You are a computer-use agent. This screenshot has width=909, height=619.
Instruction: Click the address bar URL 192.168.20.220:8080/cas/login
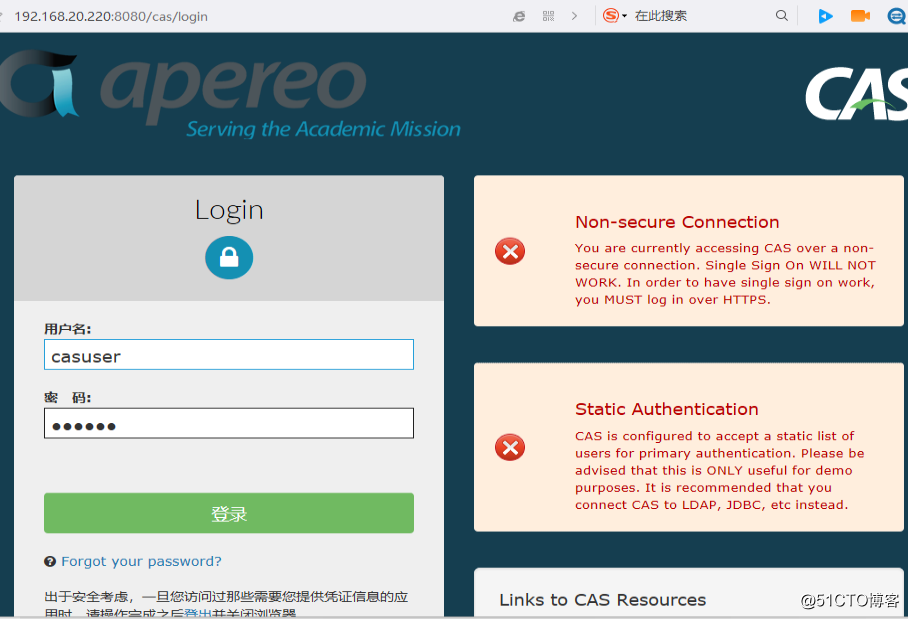click(111, 16)
